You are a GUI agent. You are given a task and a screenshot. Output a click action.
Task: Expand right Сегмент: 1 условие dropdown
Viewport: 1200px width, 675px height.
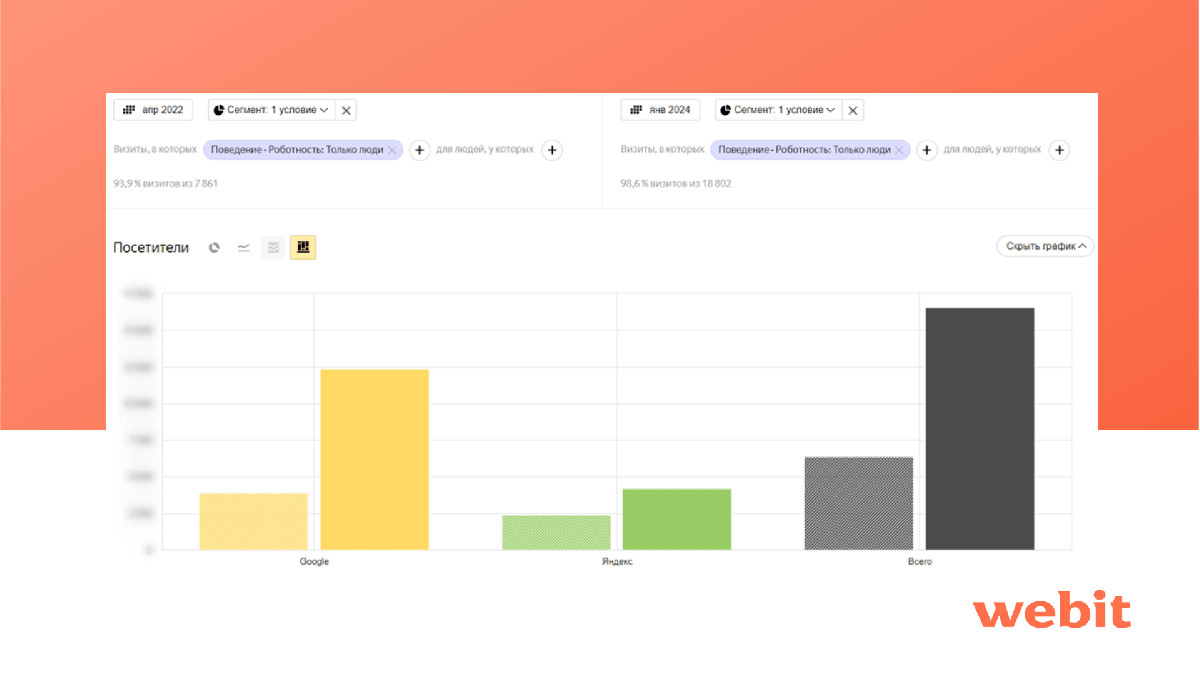click(778, 110)
